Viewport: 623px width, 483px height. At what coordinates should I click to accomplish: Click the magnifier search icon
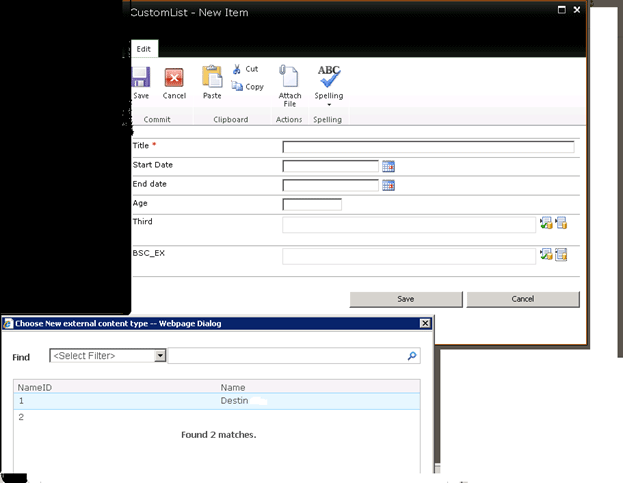pyautogui.click(x=412, y=356)
